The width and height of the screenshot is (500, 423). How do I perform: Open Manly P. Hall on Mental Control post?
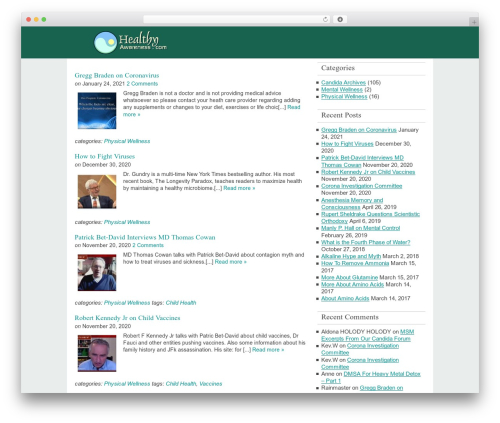[x=360, y=228]
